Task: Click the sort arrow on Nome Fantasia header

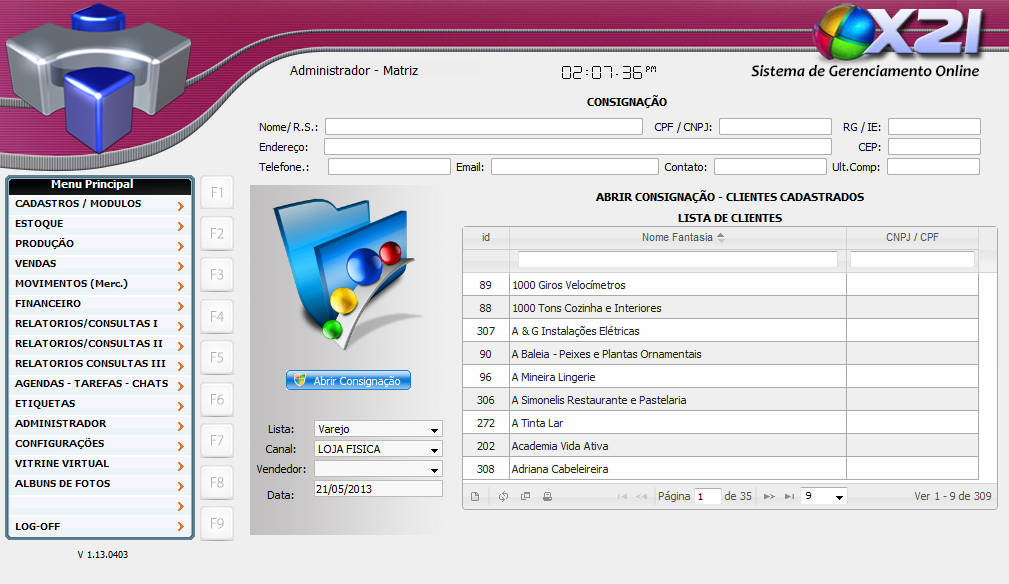Action: click(x=721, y=237)
